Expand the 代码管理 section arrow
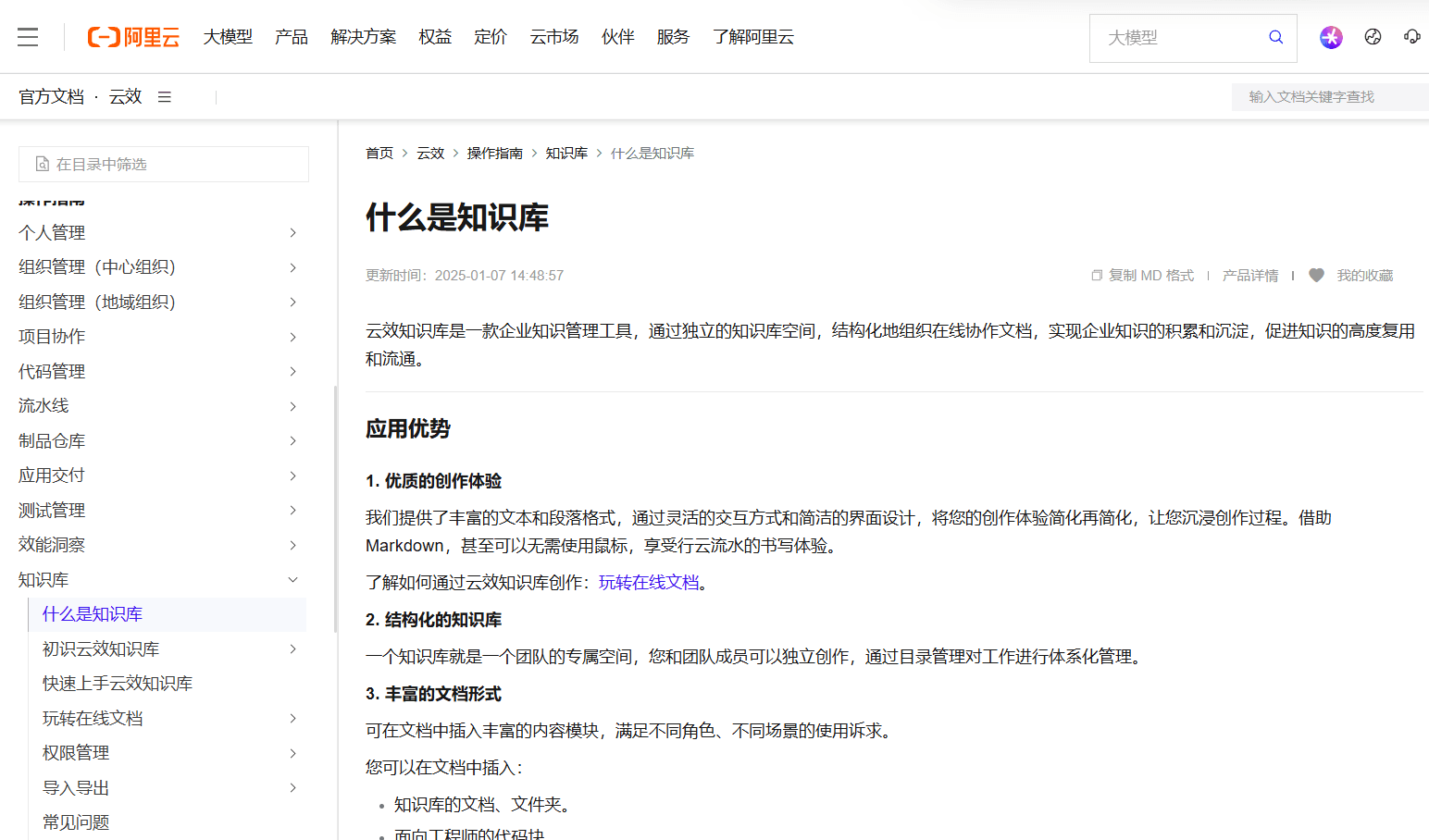The image size is (1429, 840). click(x=292, y=372)
